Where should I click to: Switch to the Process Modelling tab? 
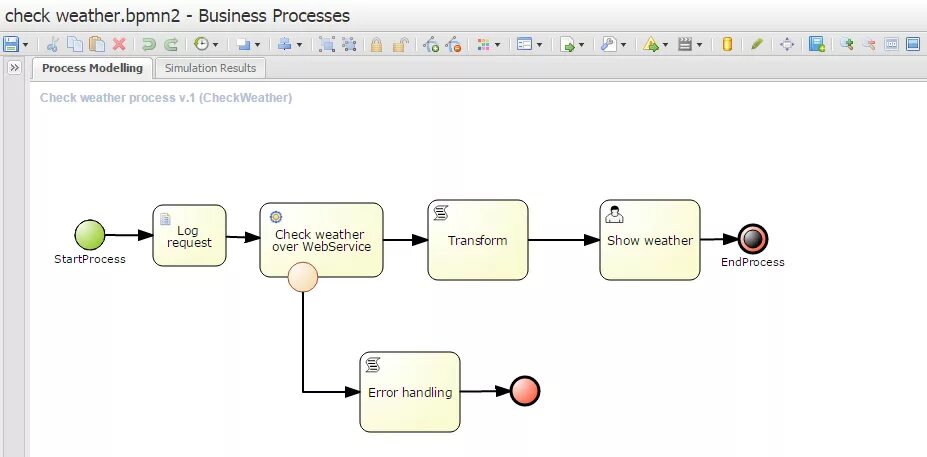pos(92,68)
